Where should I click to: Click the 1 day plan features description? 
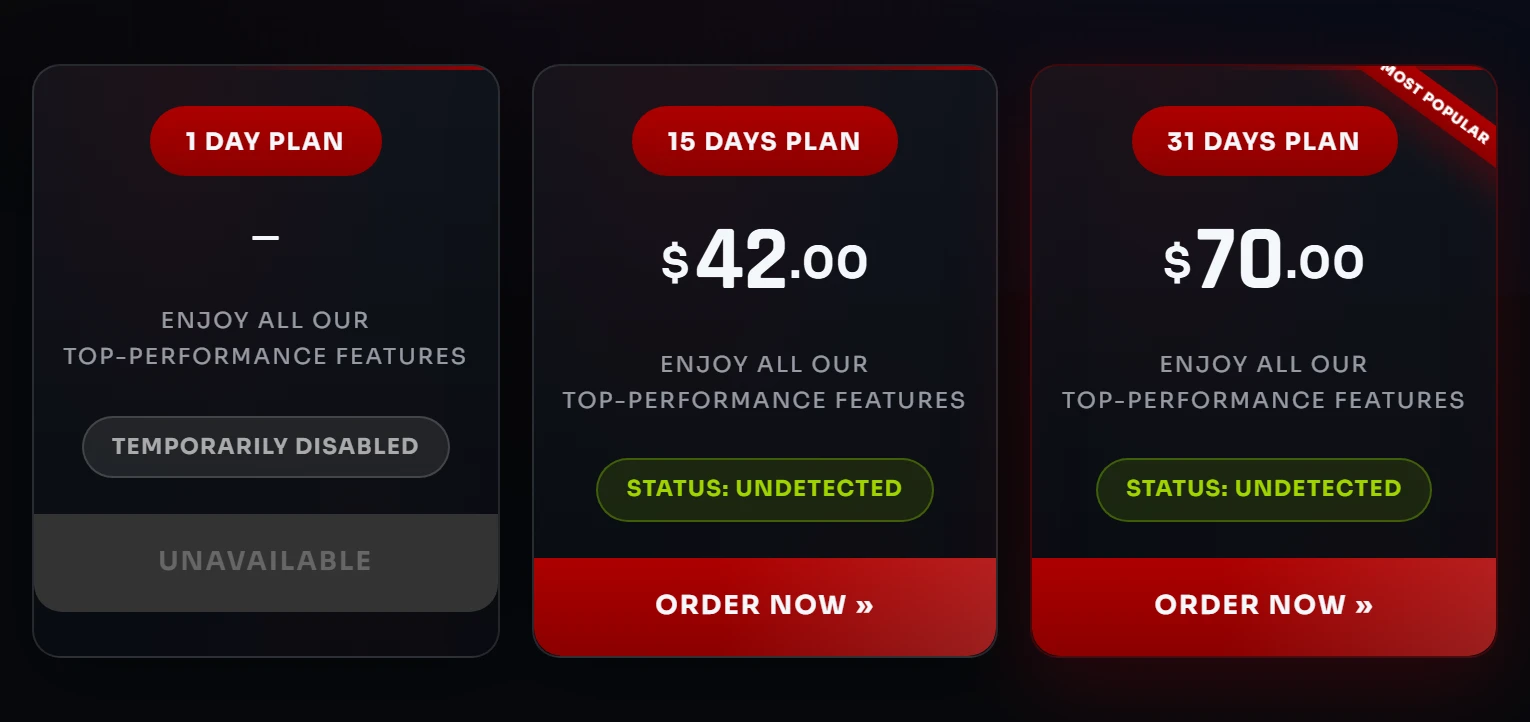(x=265, y=338)
